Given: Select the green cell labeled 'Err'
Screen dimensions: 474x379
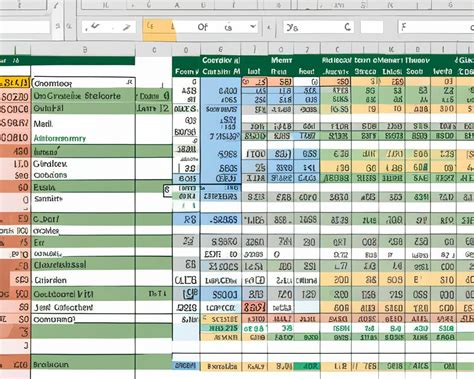Looking at the screenshot, I should [83, 243].
